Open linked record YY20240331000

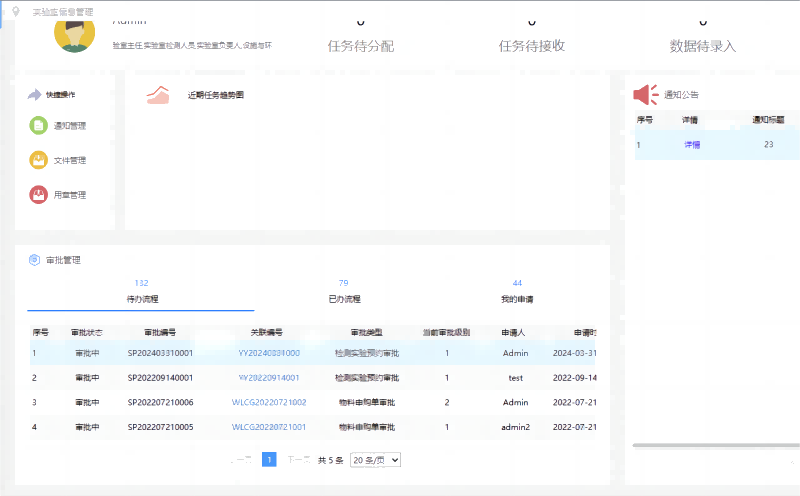269,353
